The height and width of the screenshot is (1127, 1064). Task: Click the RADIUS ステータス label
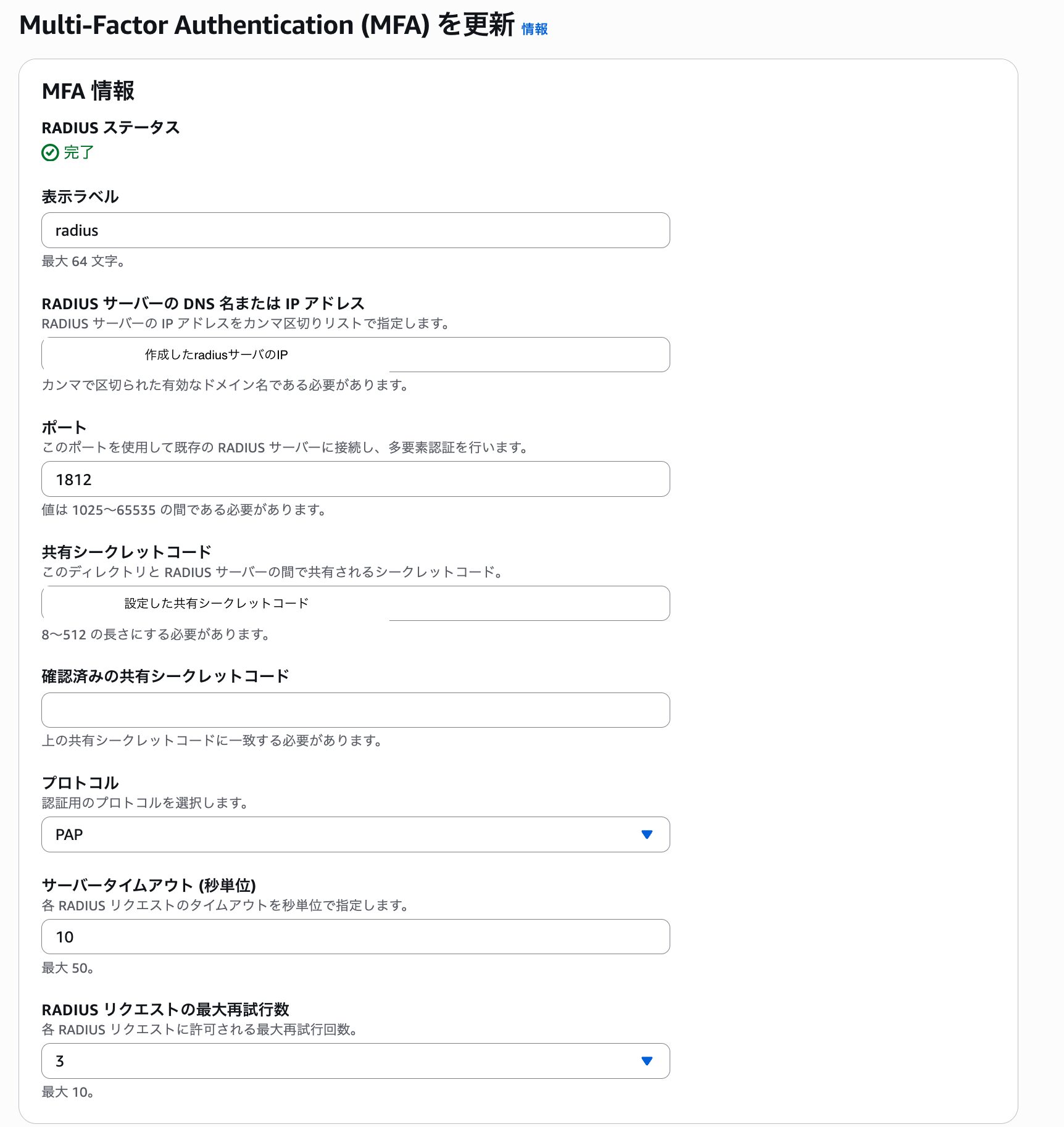coord(110,128)
